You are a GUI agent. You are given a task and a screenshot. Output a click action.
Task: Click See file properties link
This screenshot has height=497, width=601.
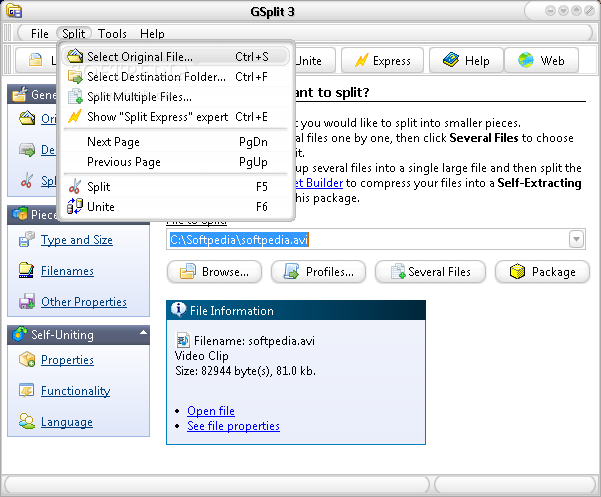click(233, 426)
